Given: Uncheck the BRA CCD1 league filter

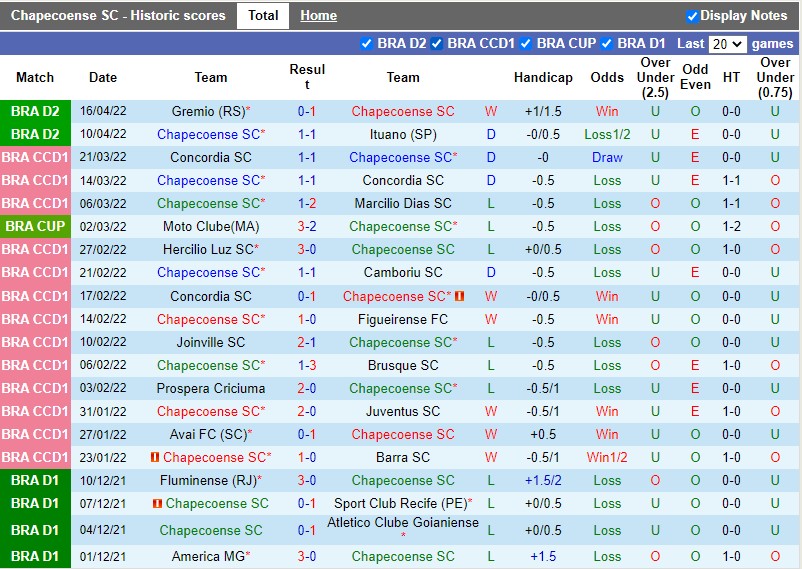Looking at the screenshot, I should click(x=436, y=44).
